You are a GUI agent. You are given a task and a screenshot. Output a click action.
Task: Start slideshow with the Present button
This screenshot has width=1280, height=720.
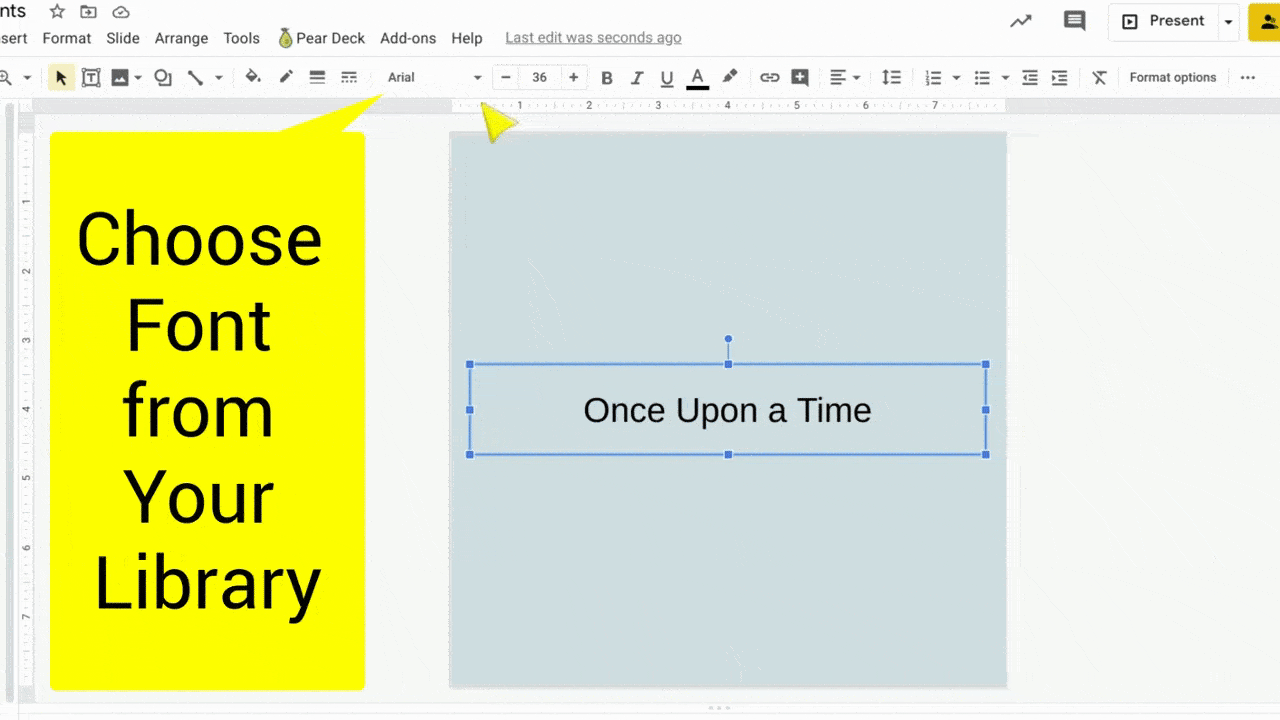coord(1163,21)
